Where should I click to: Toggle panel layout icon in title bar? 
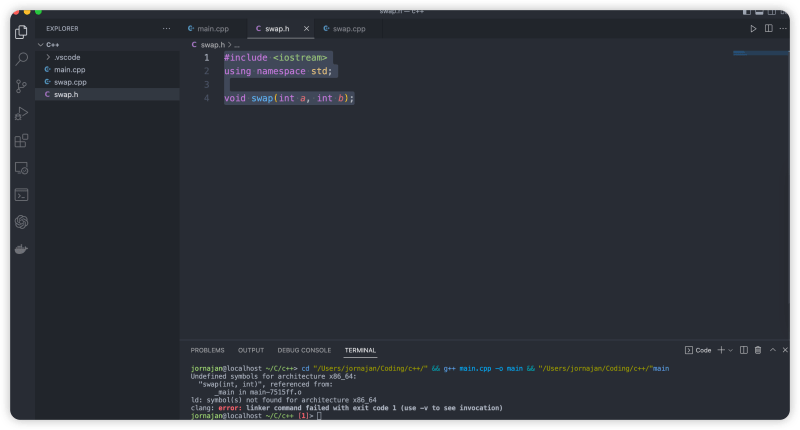coord(759,12)
